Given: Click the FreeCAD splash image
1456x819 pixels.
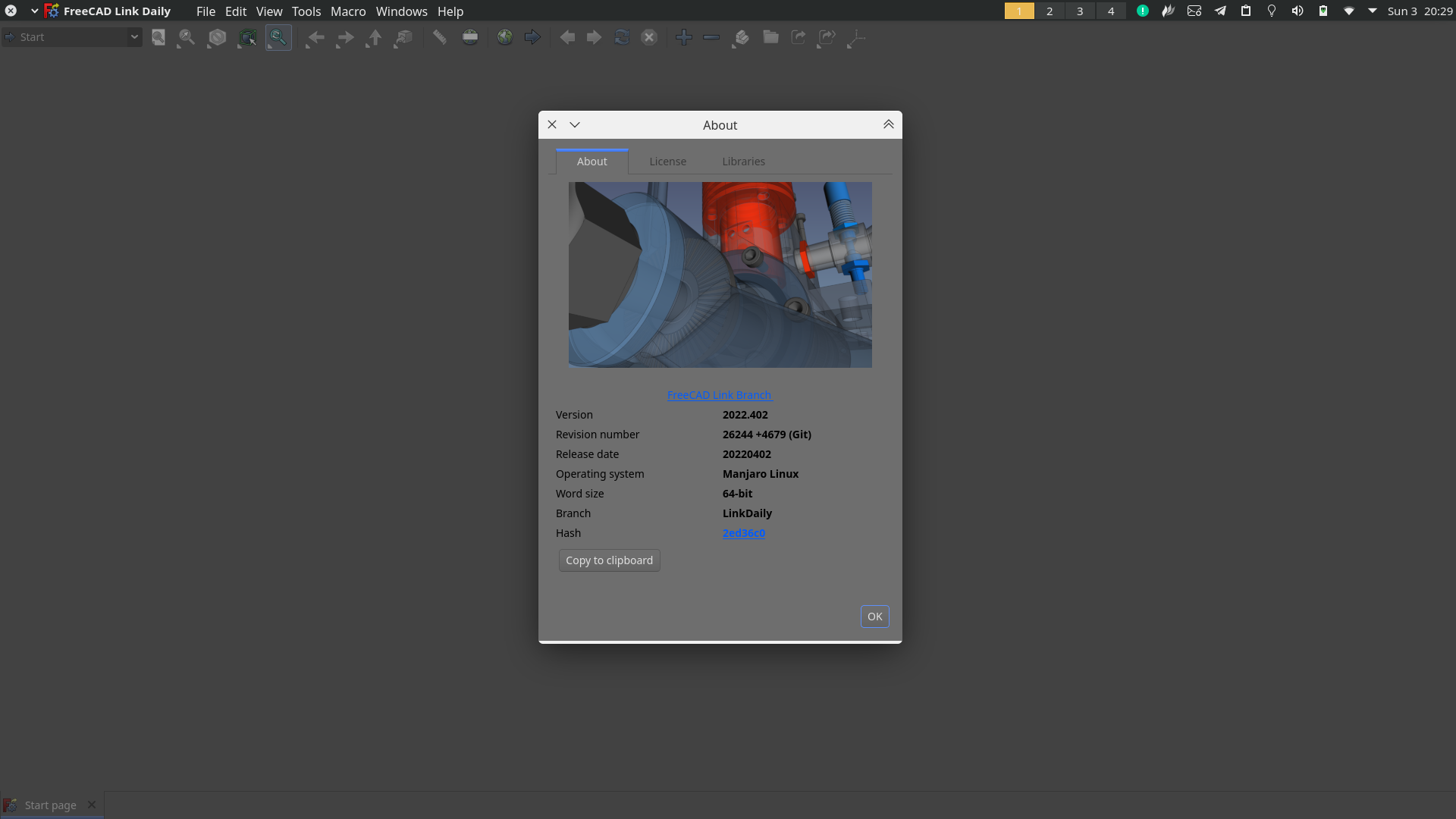Looking at the screenshot, I should pyautogui.click(x=720, y=275).
